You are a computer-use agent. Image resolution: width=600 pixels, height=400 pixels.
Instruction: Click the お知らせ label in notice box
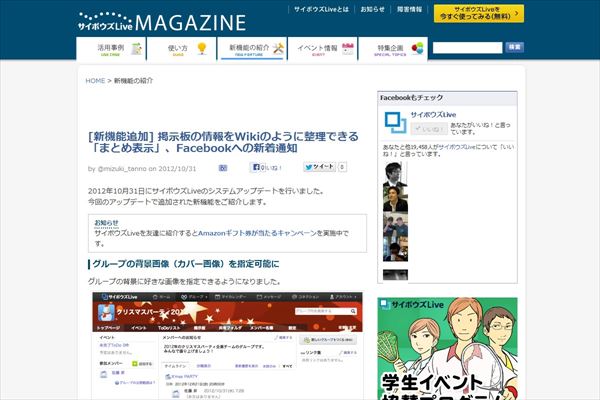106,223
